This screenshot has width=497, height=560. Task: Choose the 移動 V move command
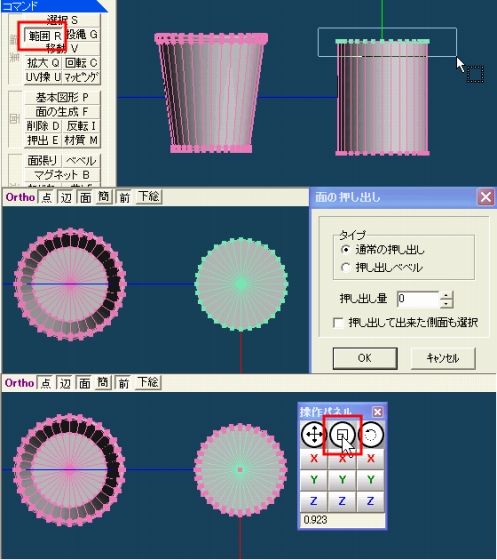tap(62, 48)
